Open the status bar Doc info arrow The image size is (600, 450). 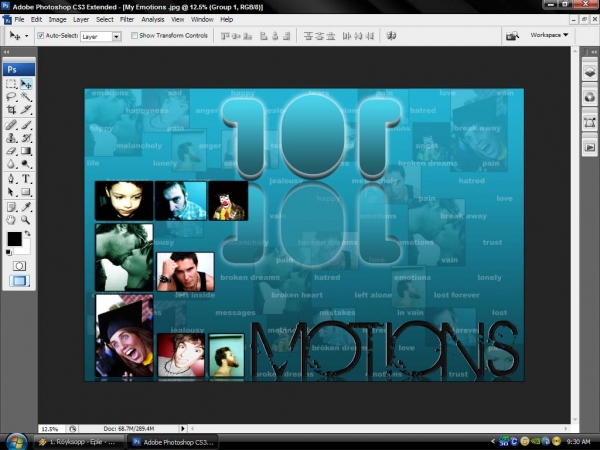click(x=183, y=429)
